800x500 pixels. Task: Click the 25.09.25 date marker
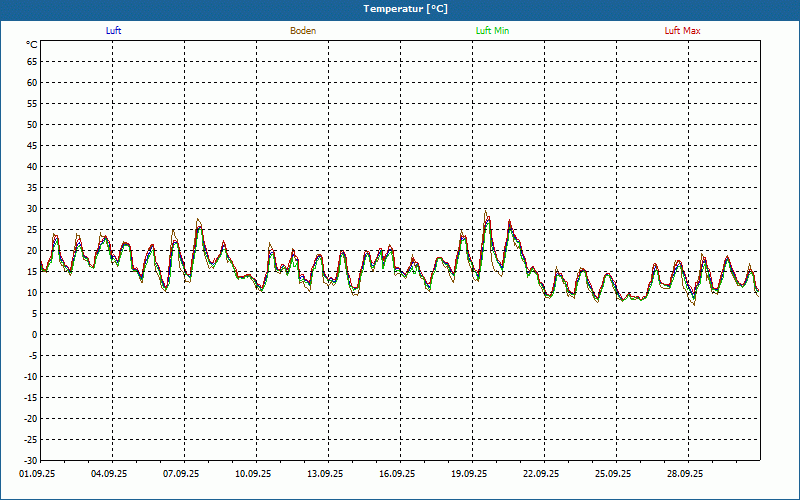tap(614, 474)
